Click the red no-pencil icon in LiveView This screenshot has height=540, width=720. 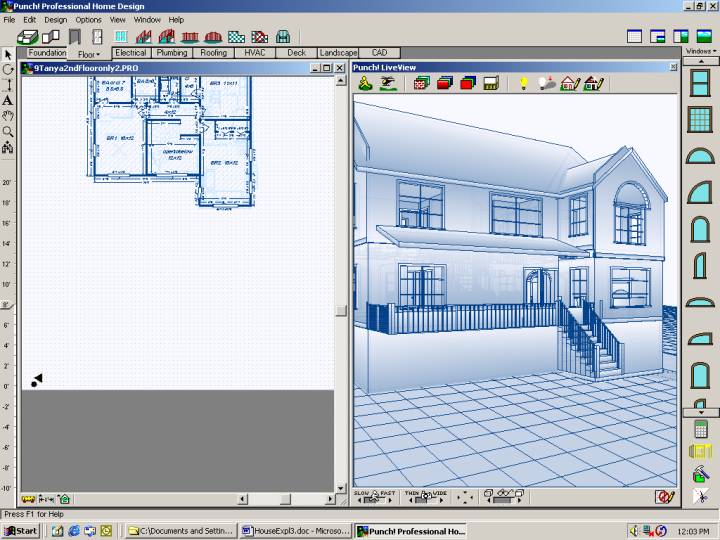click(664, 497)
